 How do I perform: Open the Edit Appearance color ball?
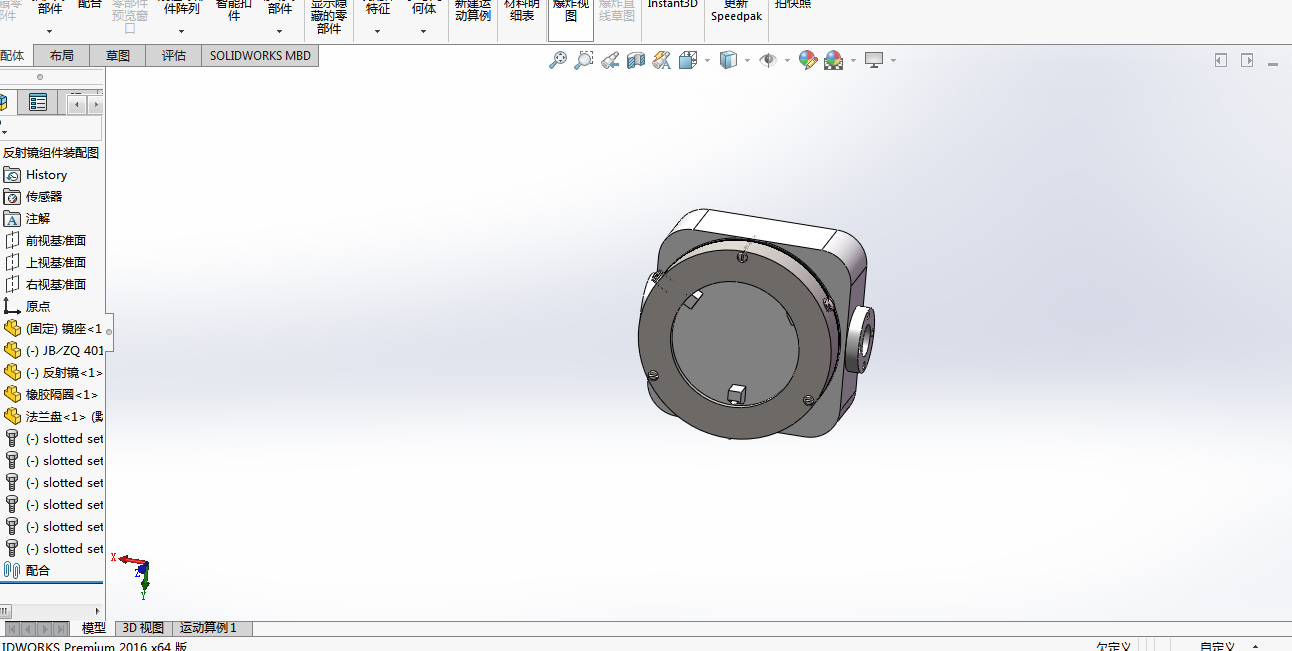click(808, 60)
